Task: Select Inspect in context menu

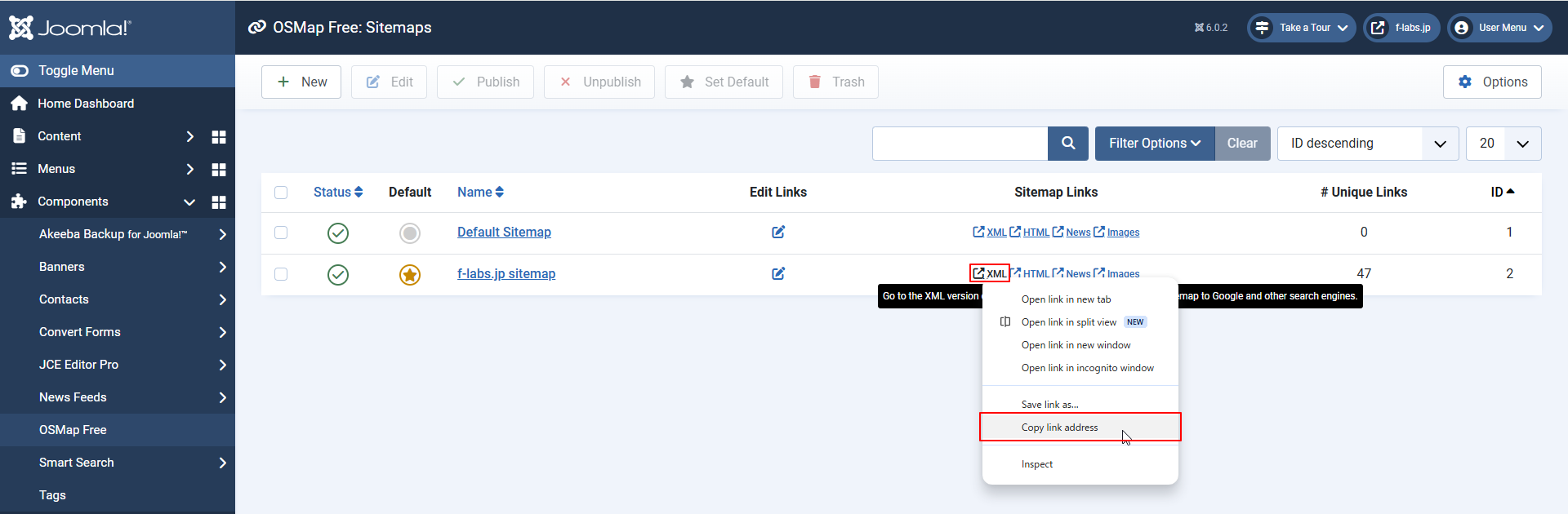Action: click(x=1080, y=464)
